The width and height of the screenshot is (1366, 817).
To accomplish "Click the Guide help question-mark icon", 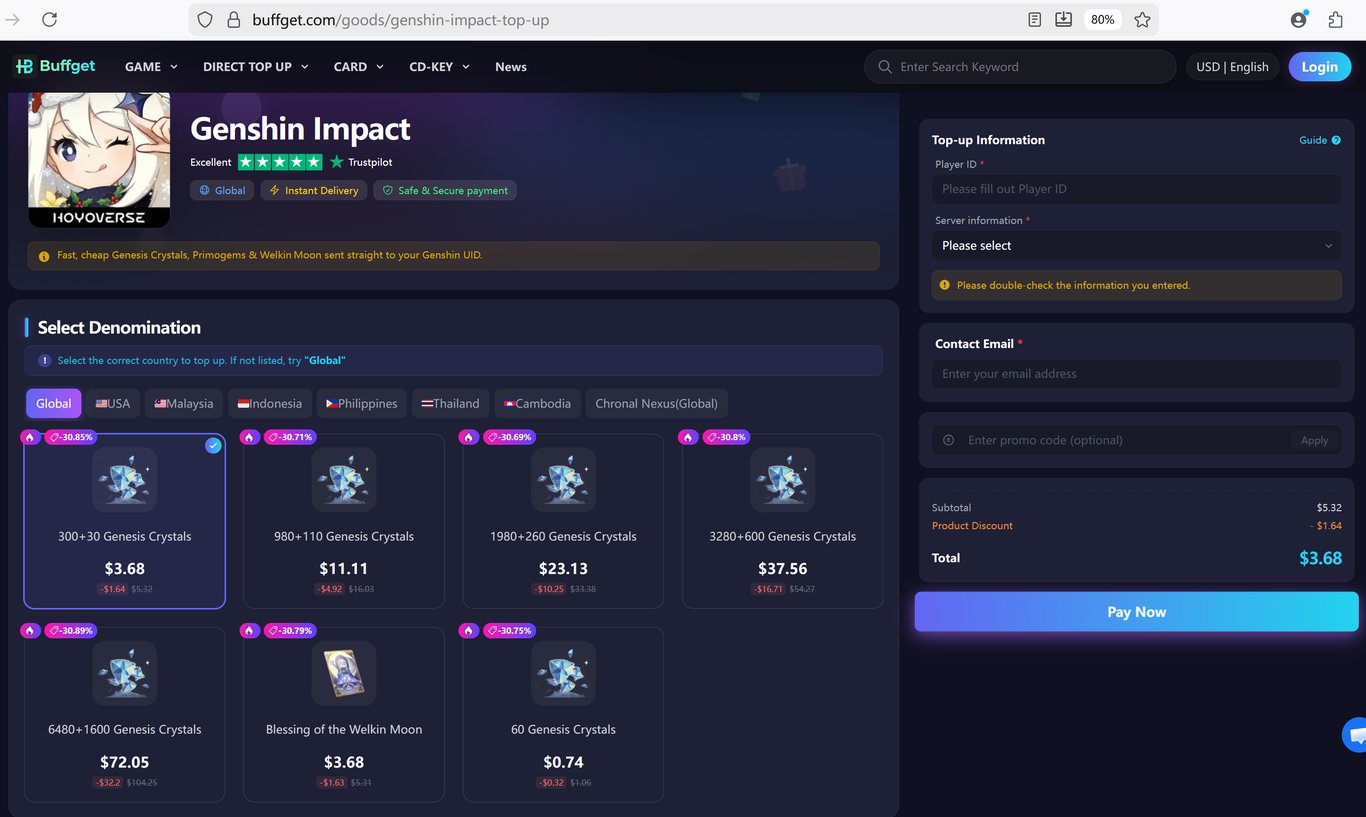I will click(1336, 140).
